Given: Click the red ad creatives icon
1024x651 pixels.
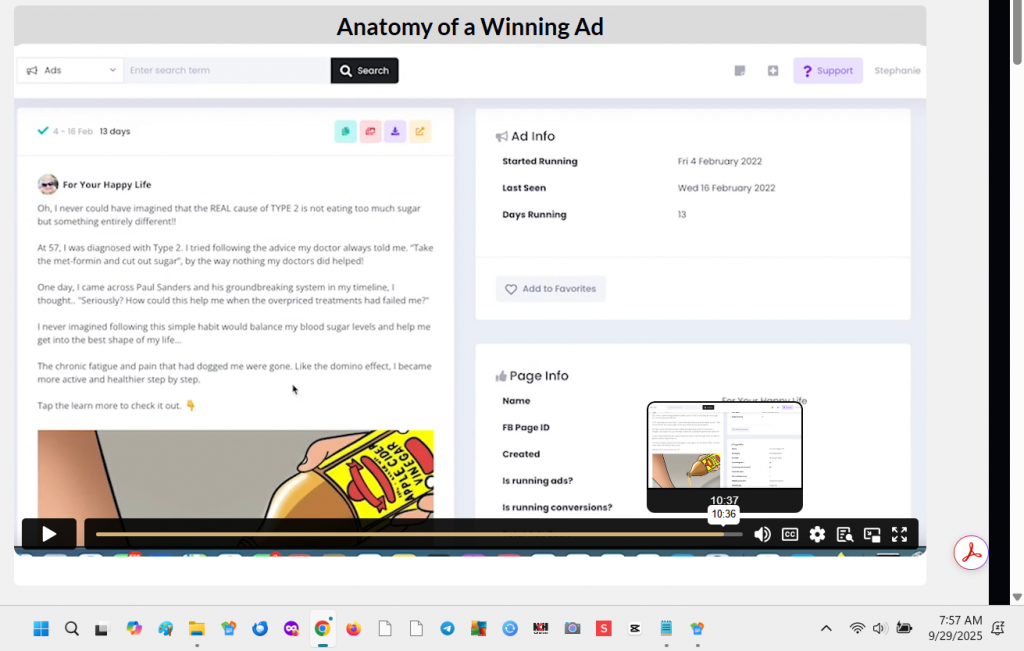Looking at the screenshot, I should [x=370, y=131].
